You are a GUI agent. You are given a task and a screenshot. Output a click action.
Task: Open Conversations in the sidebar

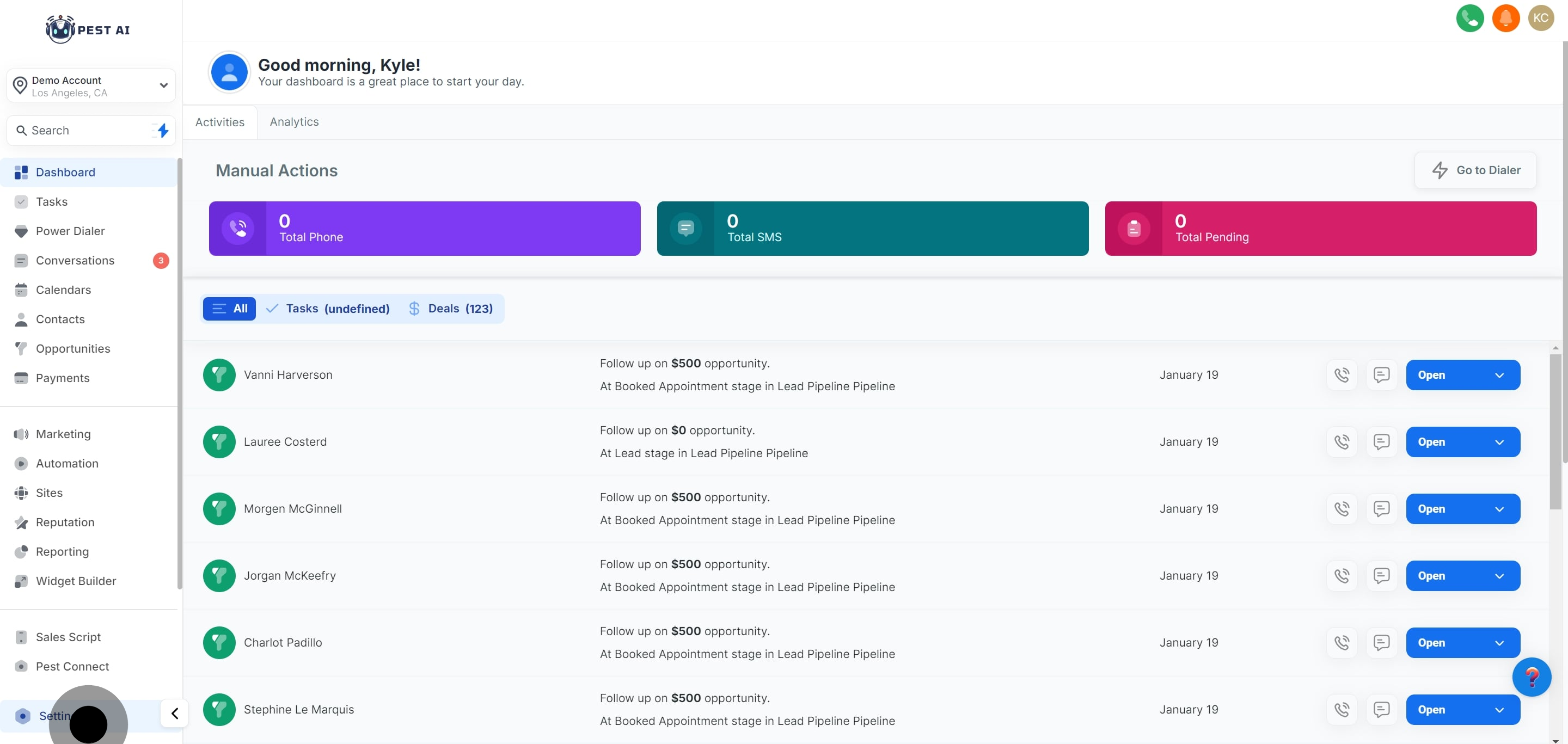point(75,260)
